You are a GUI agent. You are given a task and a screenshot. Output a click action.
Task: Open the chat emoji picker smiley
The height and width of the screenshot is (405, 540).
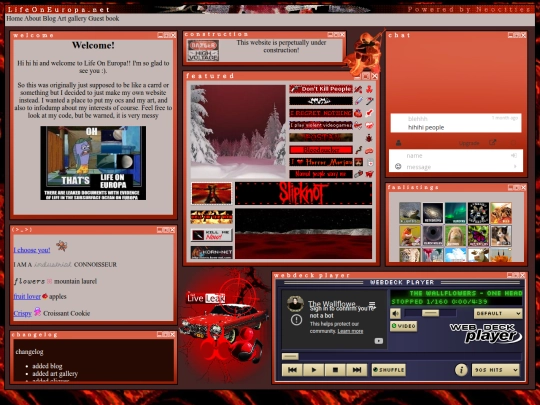tap(398, 167)
